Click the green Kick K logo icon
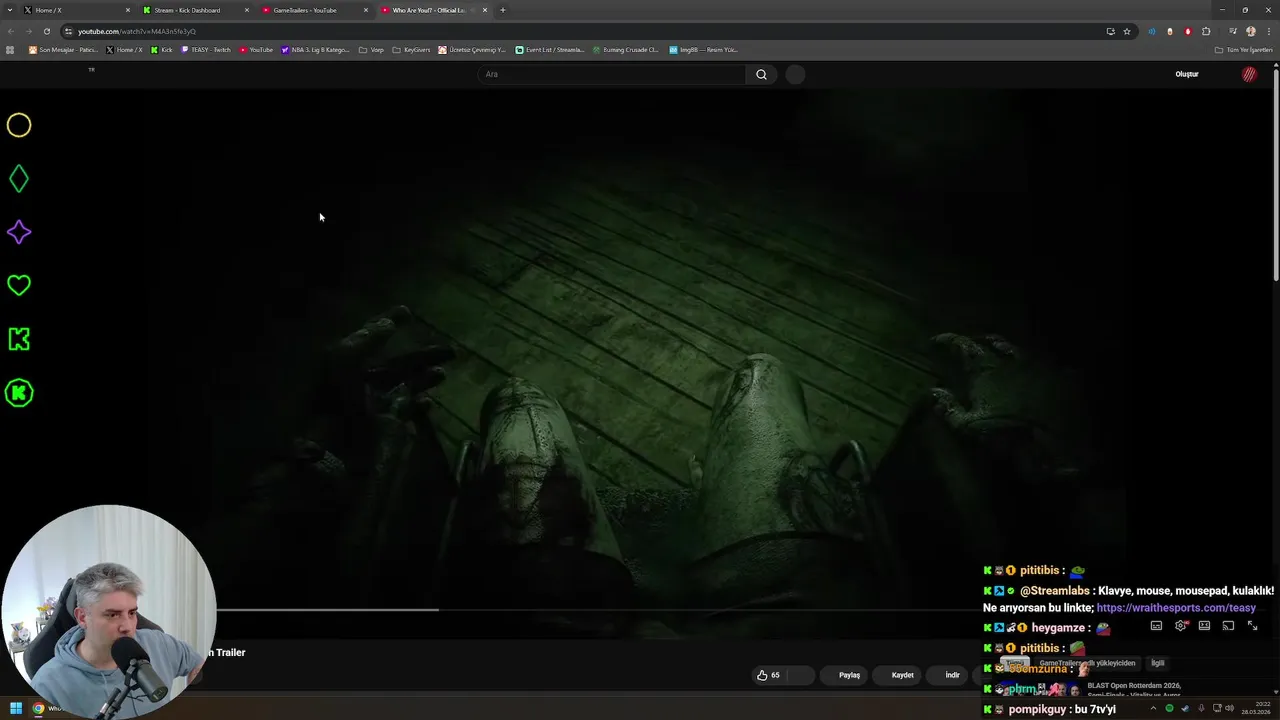The image size is (1280, 720). [x=19, y=339]
